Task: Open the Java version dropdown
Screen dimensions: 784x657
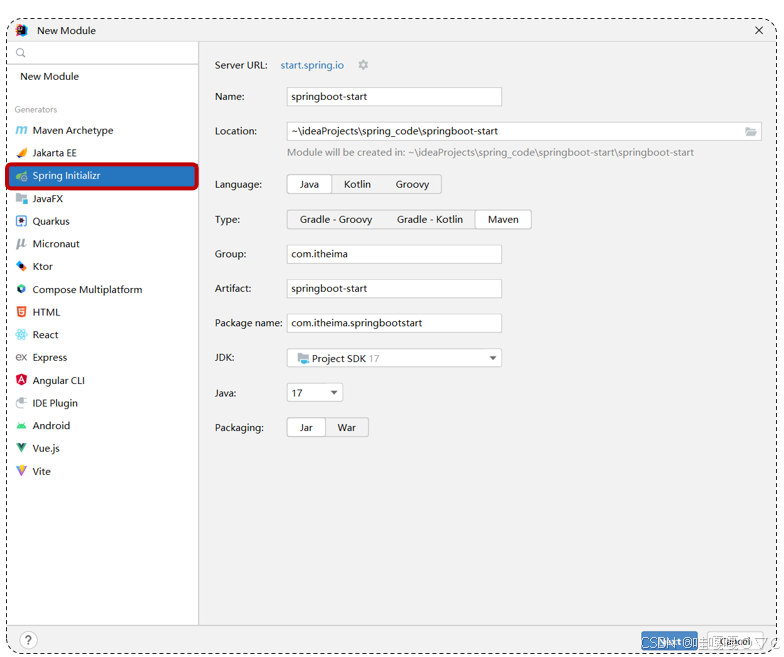Action: (314, 393)
